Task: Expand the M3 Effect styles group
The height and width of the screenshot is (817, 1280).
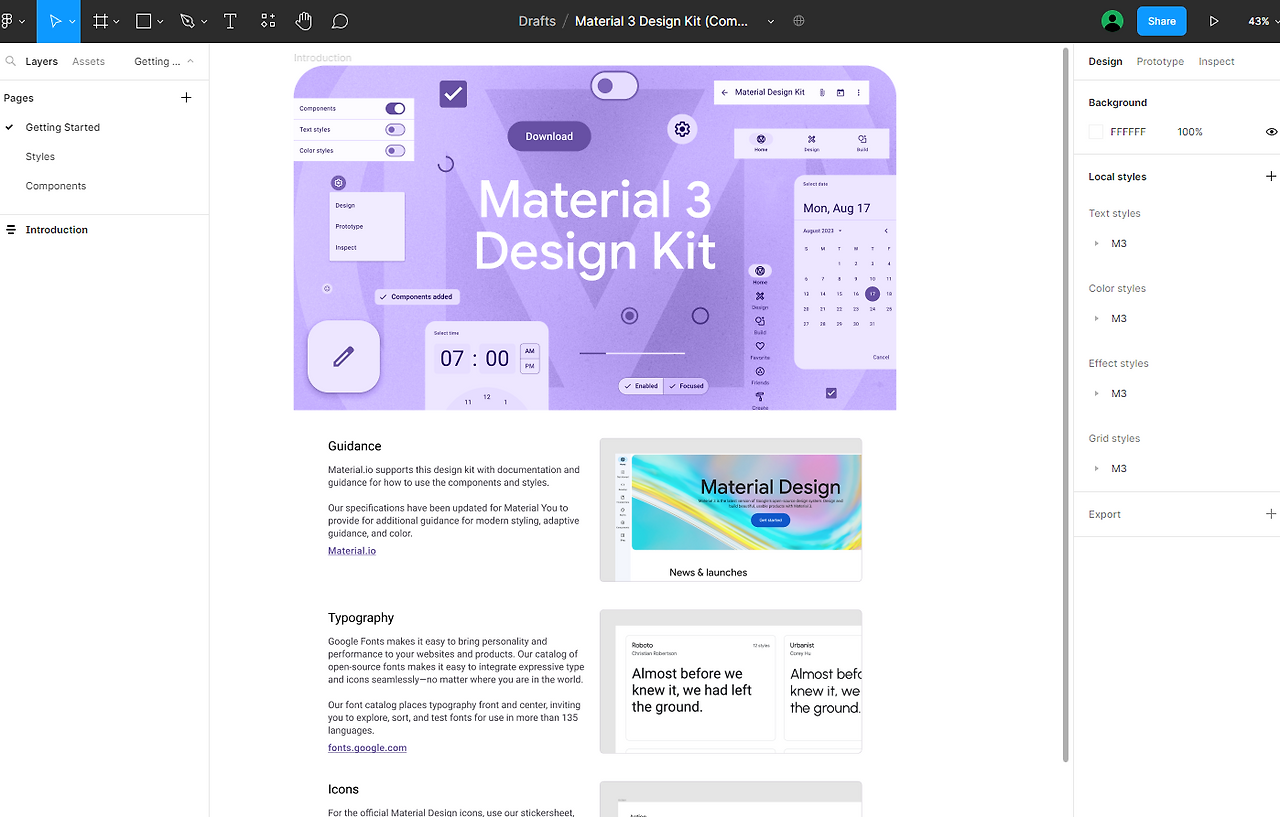Action: [x=1097, y=393]
